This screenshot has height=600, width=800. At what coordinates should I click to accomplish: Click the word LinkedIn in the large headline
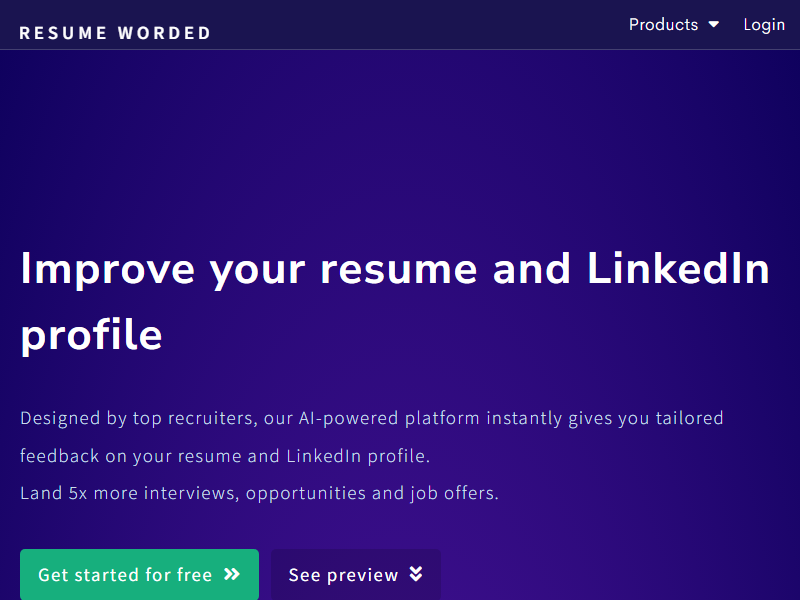(678, 269)
